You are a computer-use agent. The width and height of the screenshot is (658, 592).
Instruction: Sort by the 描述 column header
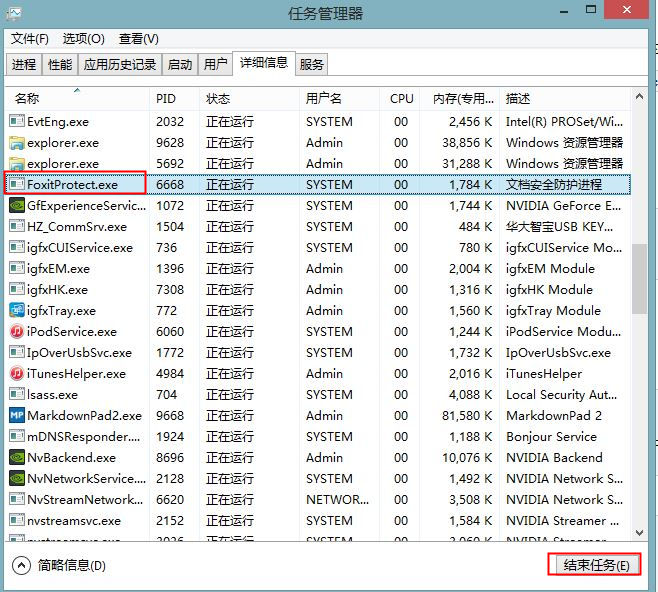point(565,98)
